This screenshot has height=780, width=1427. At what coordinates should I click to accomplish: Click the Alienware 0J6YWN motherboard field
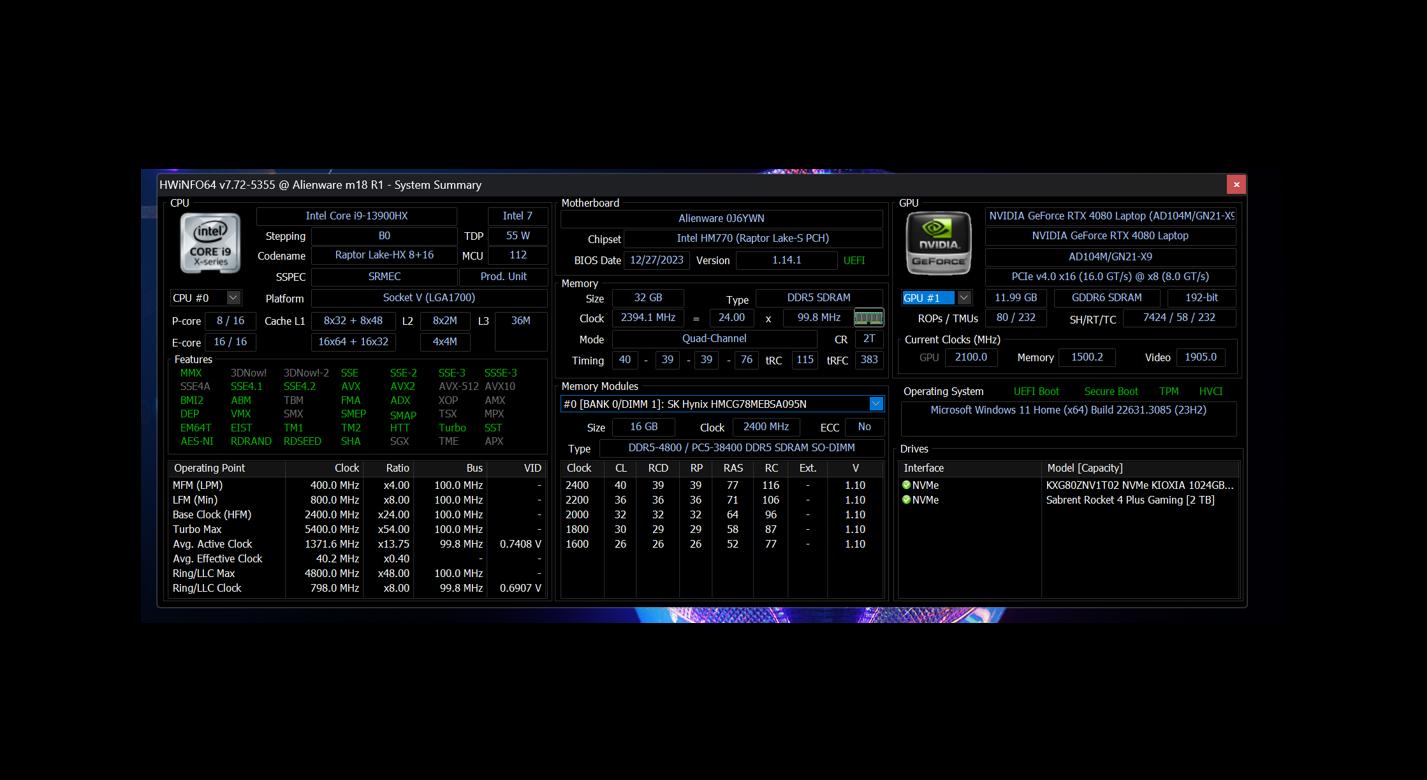(721, 218)
